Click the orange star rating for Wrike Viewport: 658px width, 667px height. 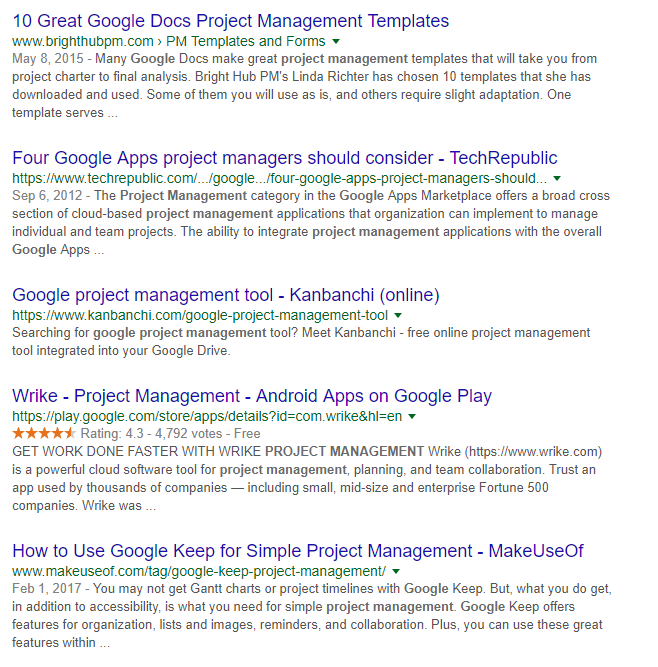tap(44, 433)
